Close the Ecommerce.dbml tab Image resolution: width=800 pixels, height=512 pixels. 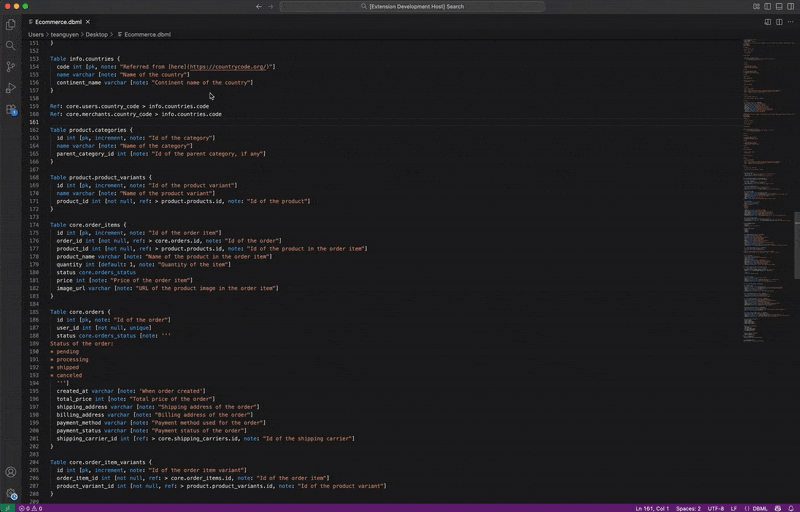tap(88, 22)
